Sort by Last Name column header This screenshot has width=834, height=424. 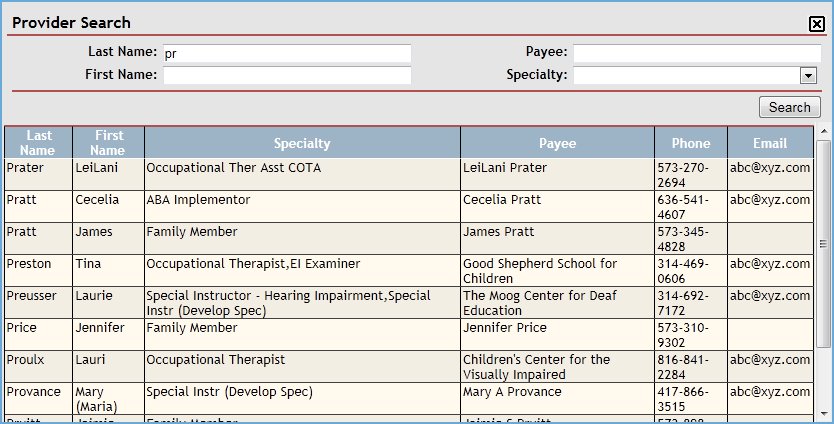(x=39, y=142)
